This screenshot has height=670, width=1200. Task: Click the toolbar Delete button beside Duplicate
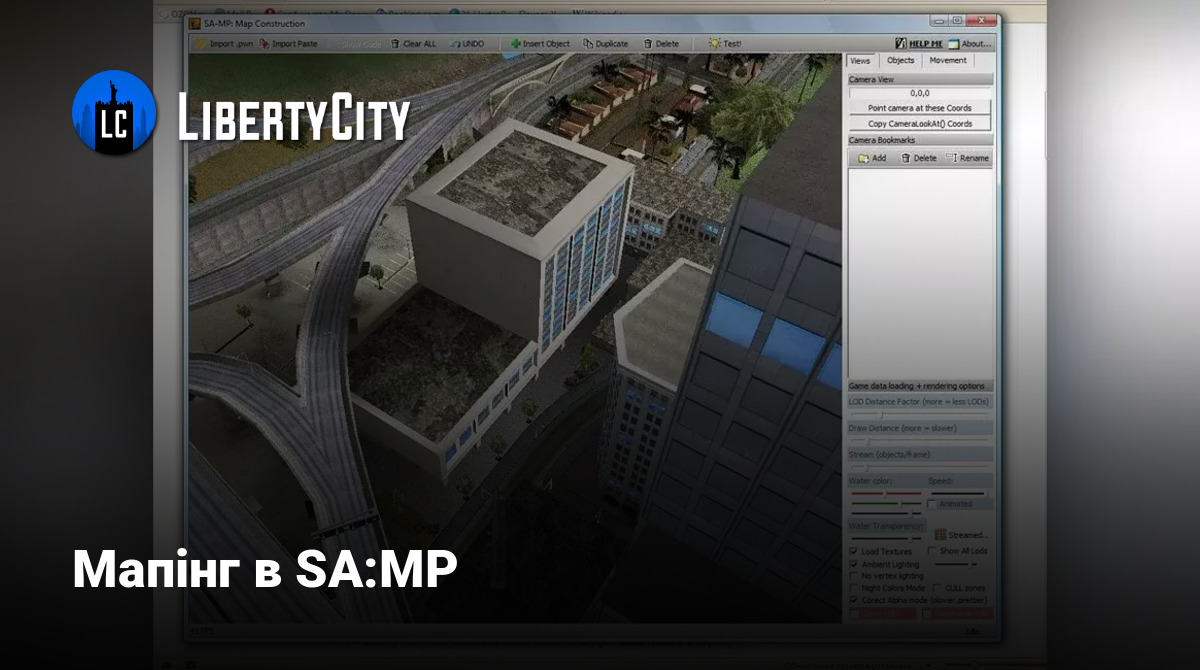point(661,44)
